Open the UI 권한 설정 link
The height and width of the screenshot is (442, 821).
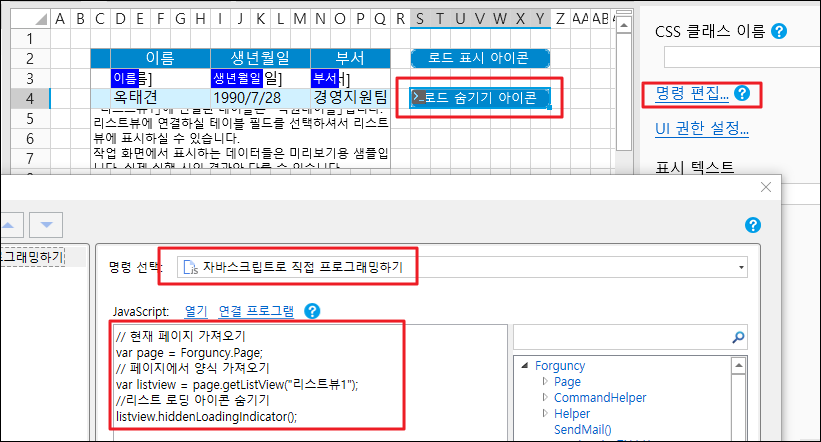point(702,128)
